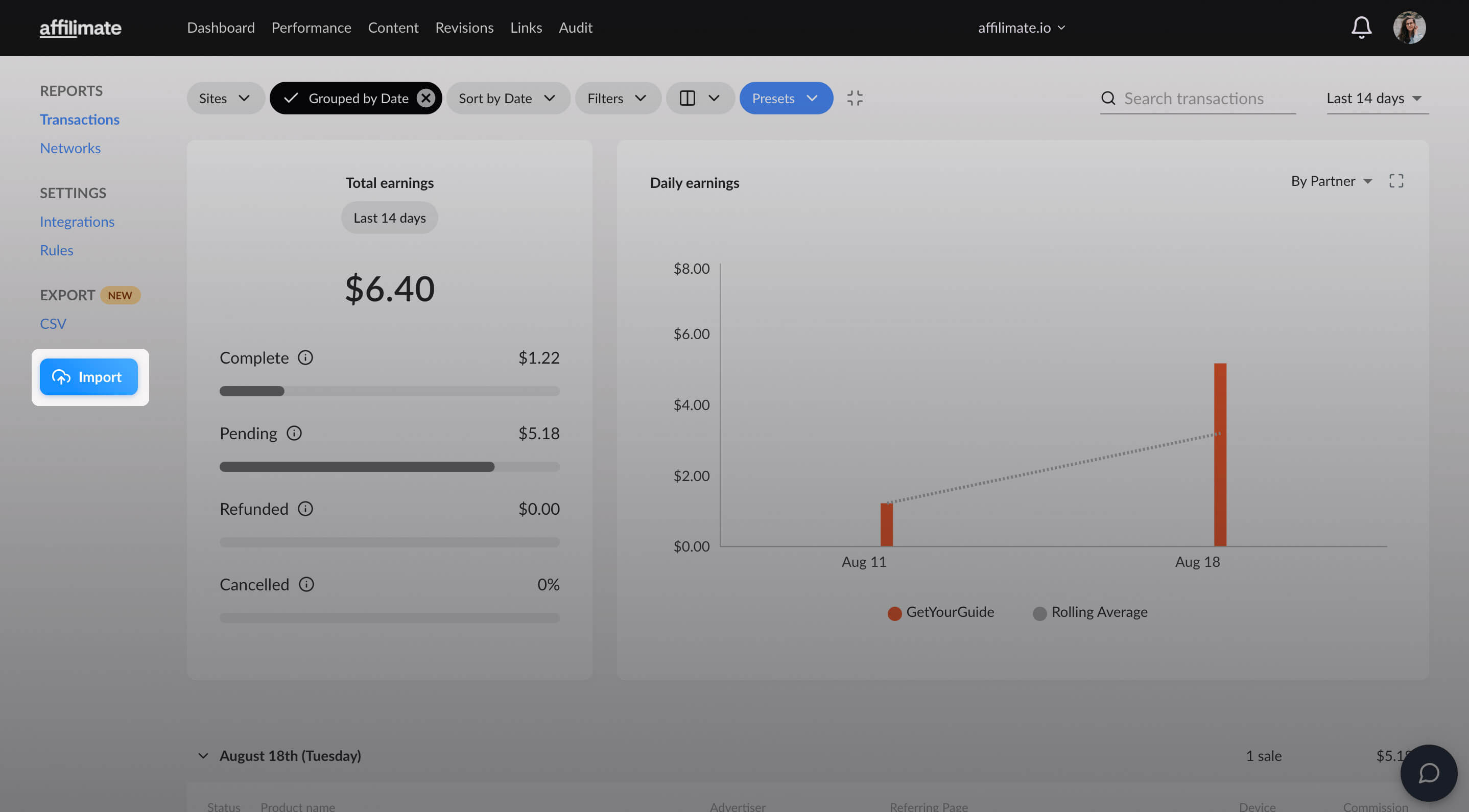Open CSV export
Image resolution: width=1469 pixels, height=812 pixels.
point(53,323)
